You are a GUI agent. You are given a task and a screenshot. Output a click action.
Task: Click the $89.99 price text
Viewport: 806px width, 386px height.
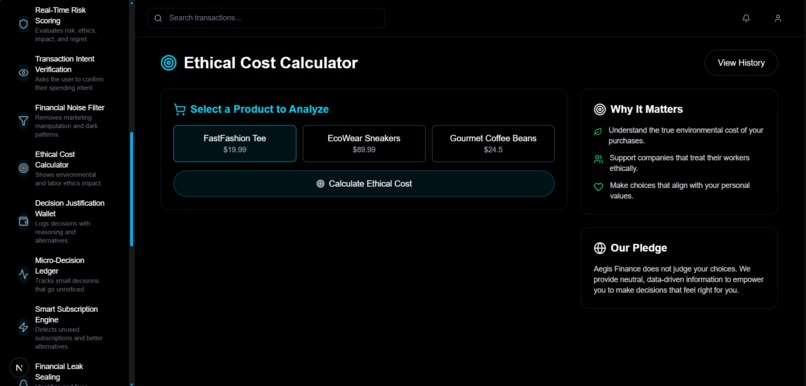pos(364,150)
